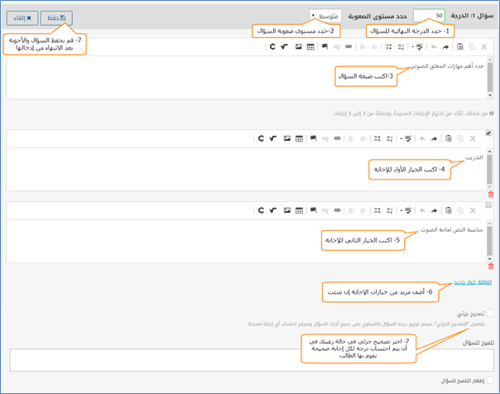Click first answer text area containing التدريب
Screen dimensions: 500x394
coord(247,169)
